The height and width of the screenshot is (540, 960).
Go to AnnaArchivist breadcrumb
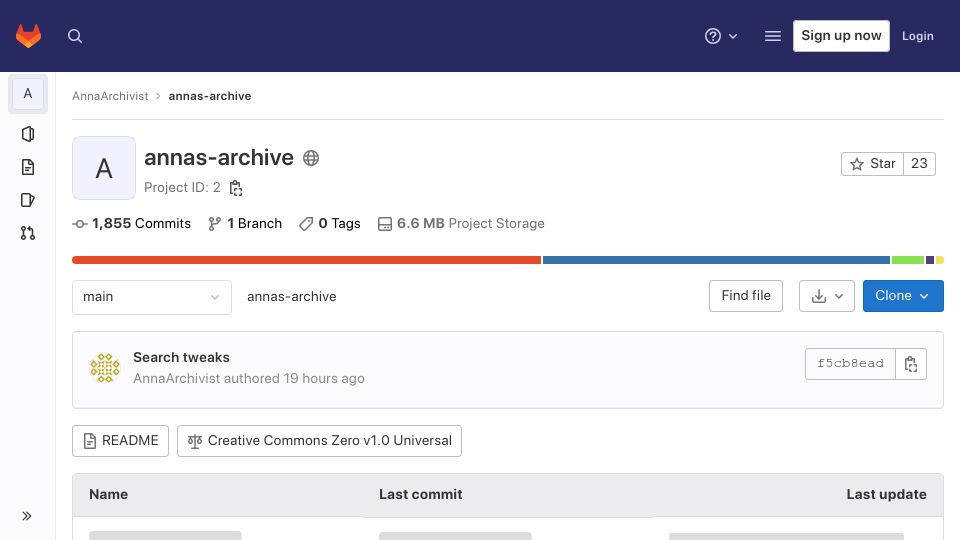pos(110,96)
